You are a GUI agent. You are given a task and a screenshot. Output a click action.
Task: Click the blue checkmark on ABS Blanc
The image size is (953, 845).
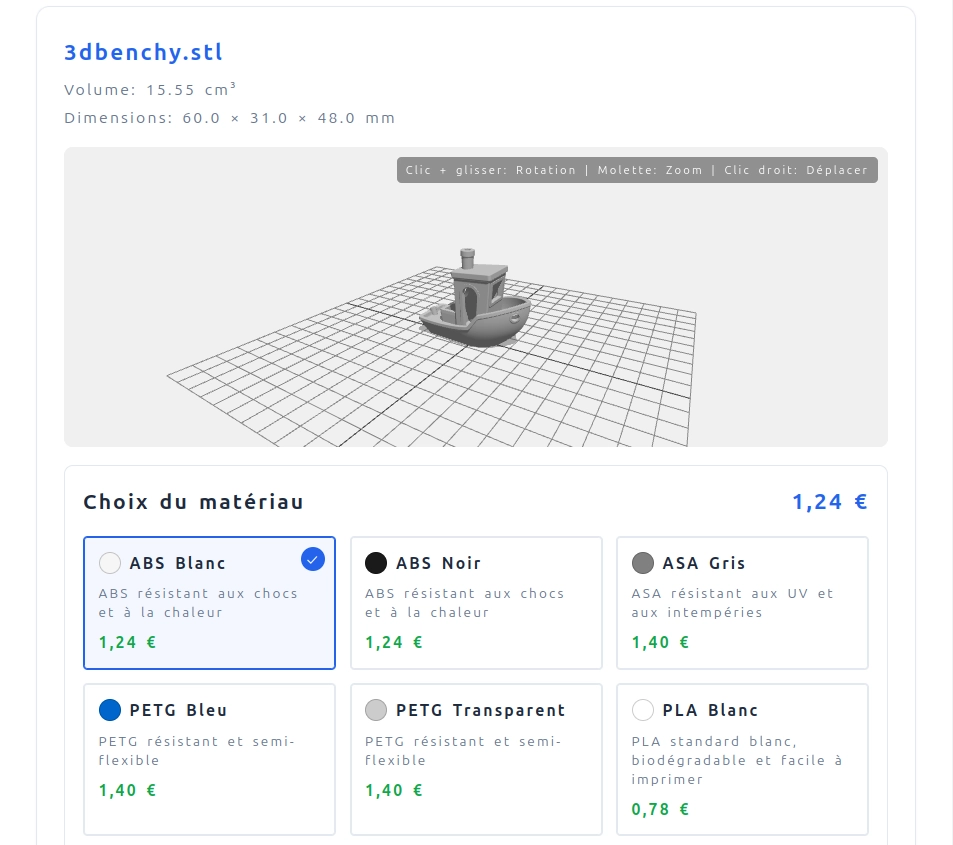[x=313, y=559]
